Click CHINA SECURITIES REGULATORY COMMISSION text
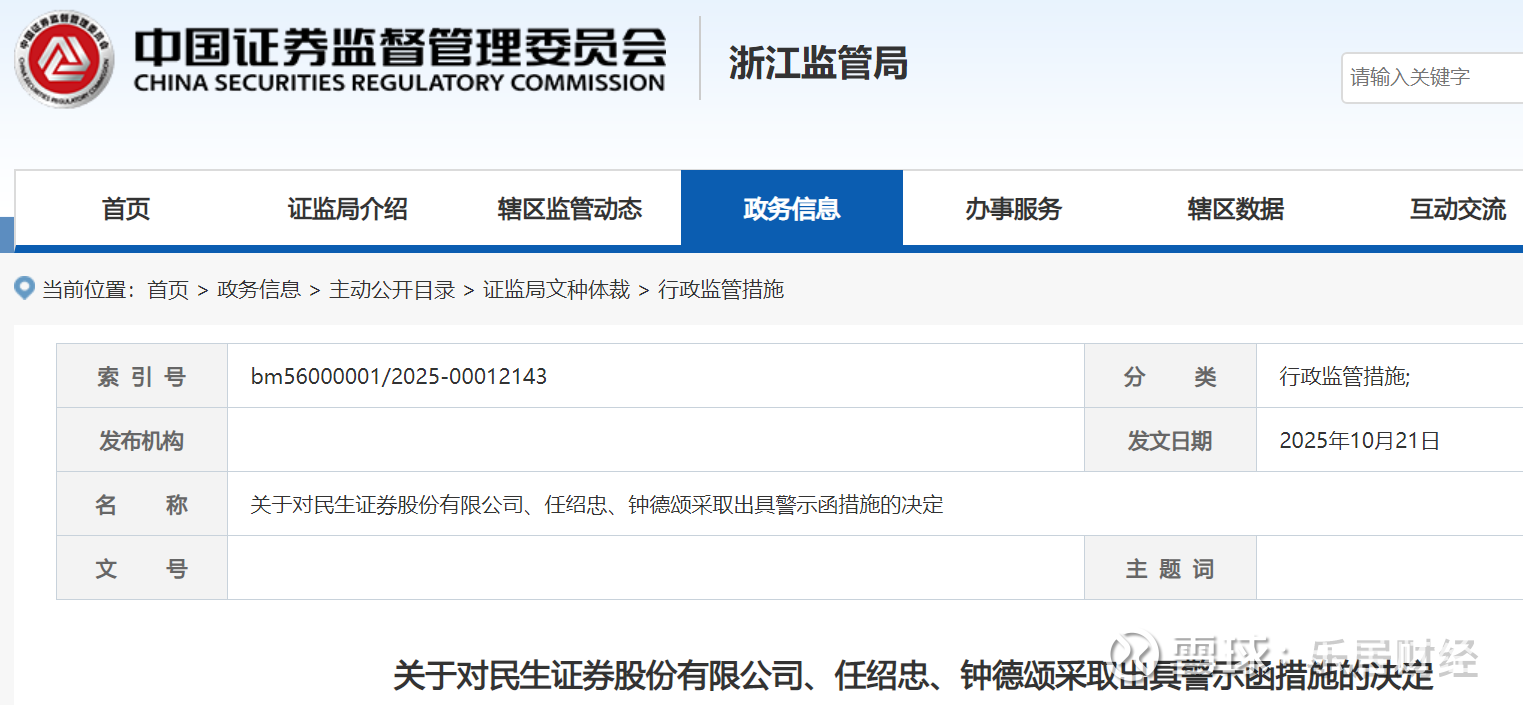Viewport: 1523px width, 705px height. (399, 83)
